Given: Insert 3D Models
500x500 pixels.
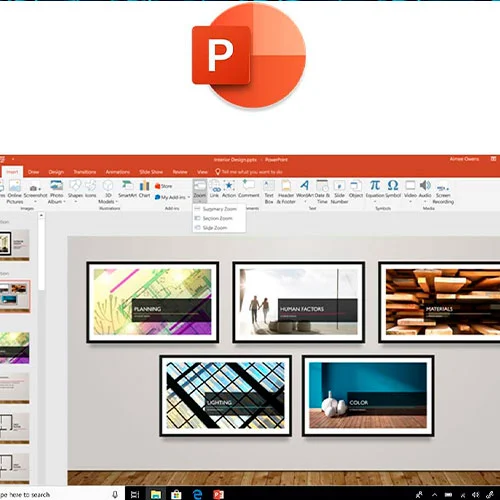Looking at the screenshot, I should pyautogui.click(x=108, y=192).
